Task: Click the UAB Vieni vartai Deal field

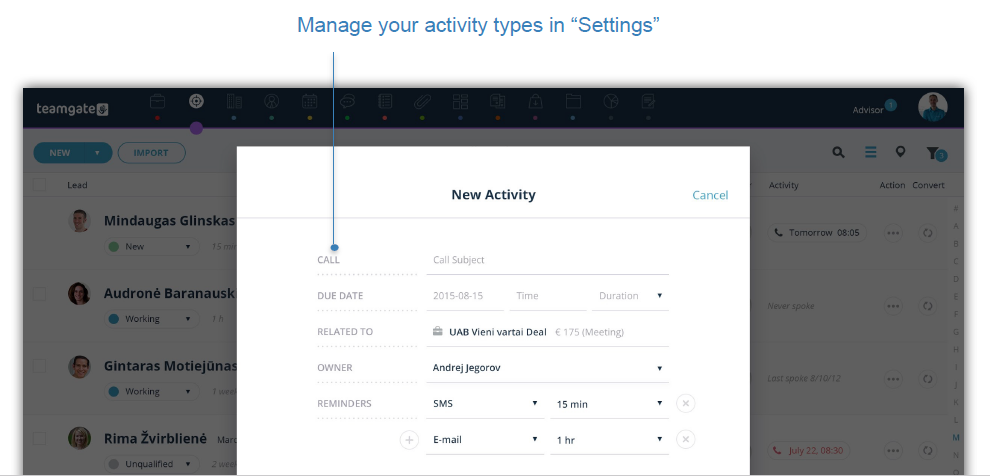Action: point(547,331)
